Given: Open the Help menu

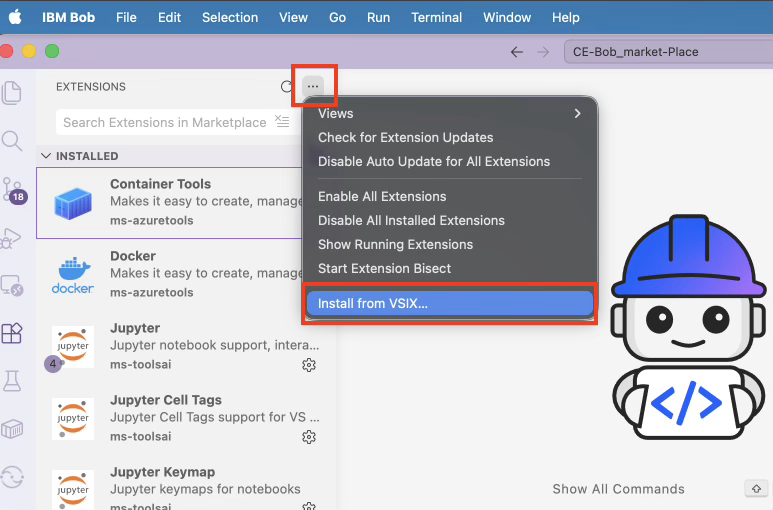Looking at the screenshot, I should coord(565,18).
